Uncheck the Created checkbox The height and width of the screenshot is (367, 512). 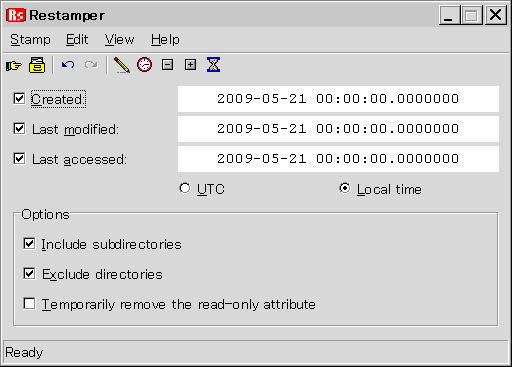19,99
